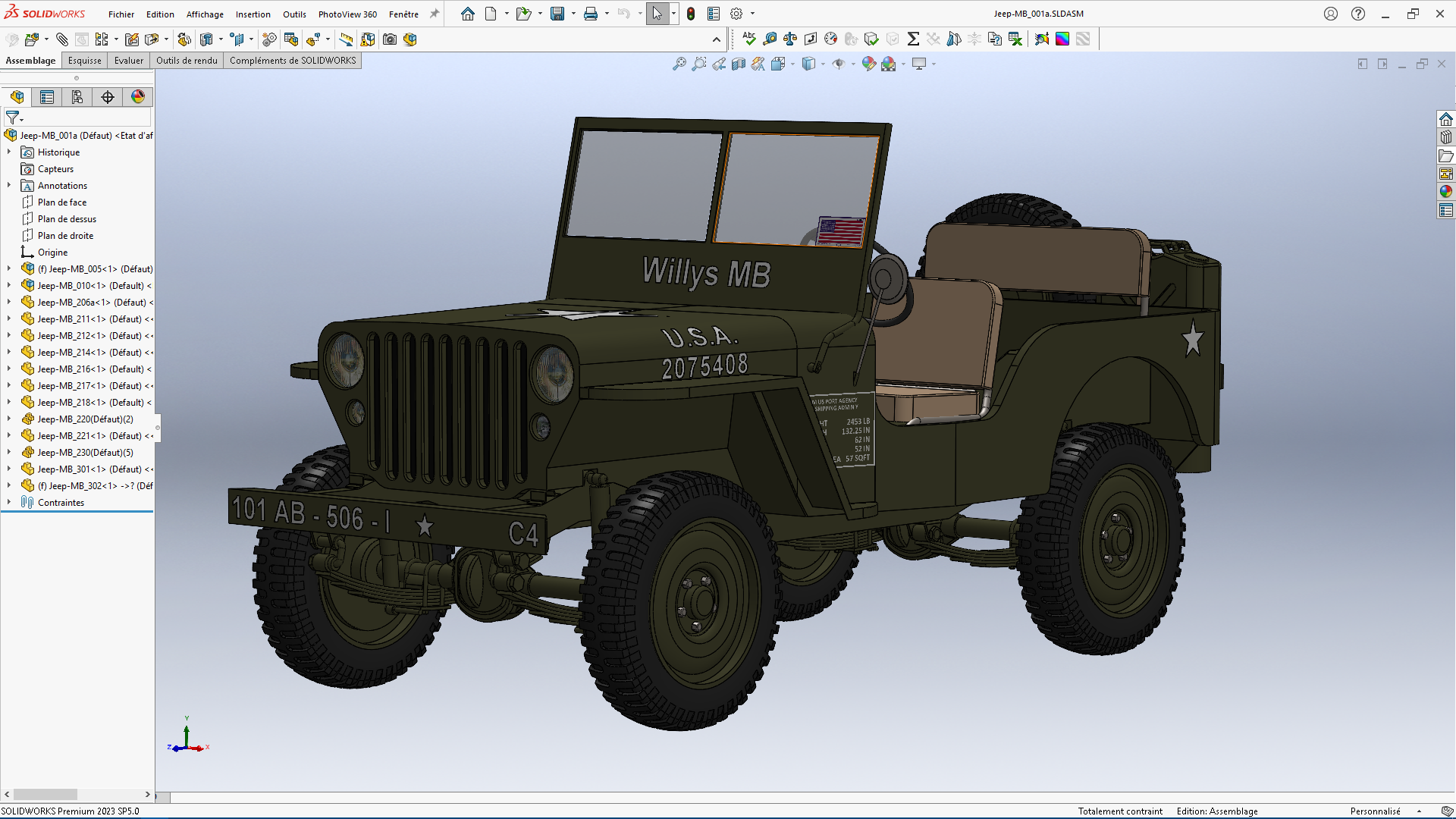
Task: Select Jeep-MB_230(Défaut)(5) in the tree
Action: coord(85,453)
